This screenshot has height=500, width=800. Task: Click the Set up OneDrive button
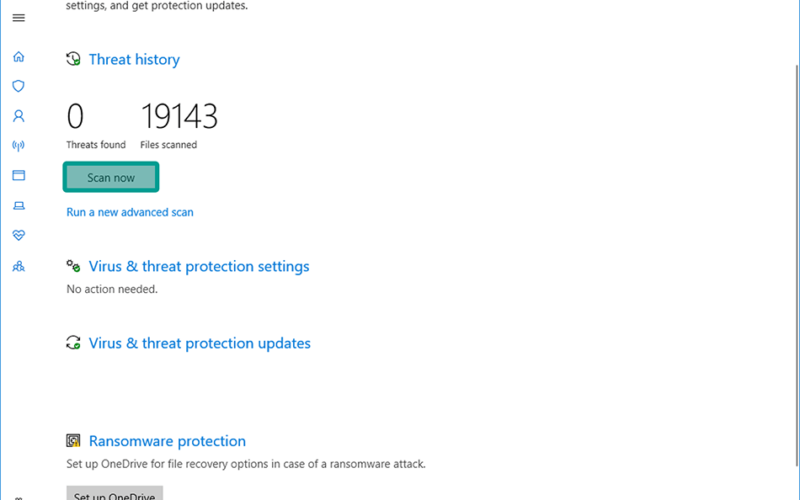coord(114,493)
